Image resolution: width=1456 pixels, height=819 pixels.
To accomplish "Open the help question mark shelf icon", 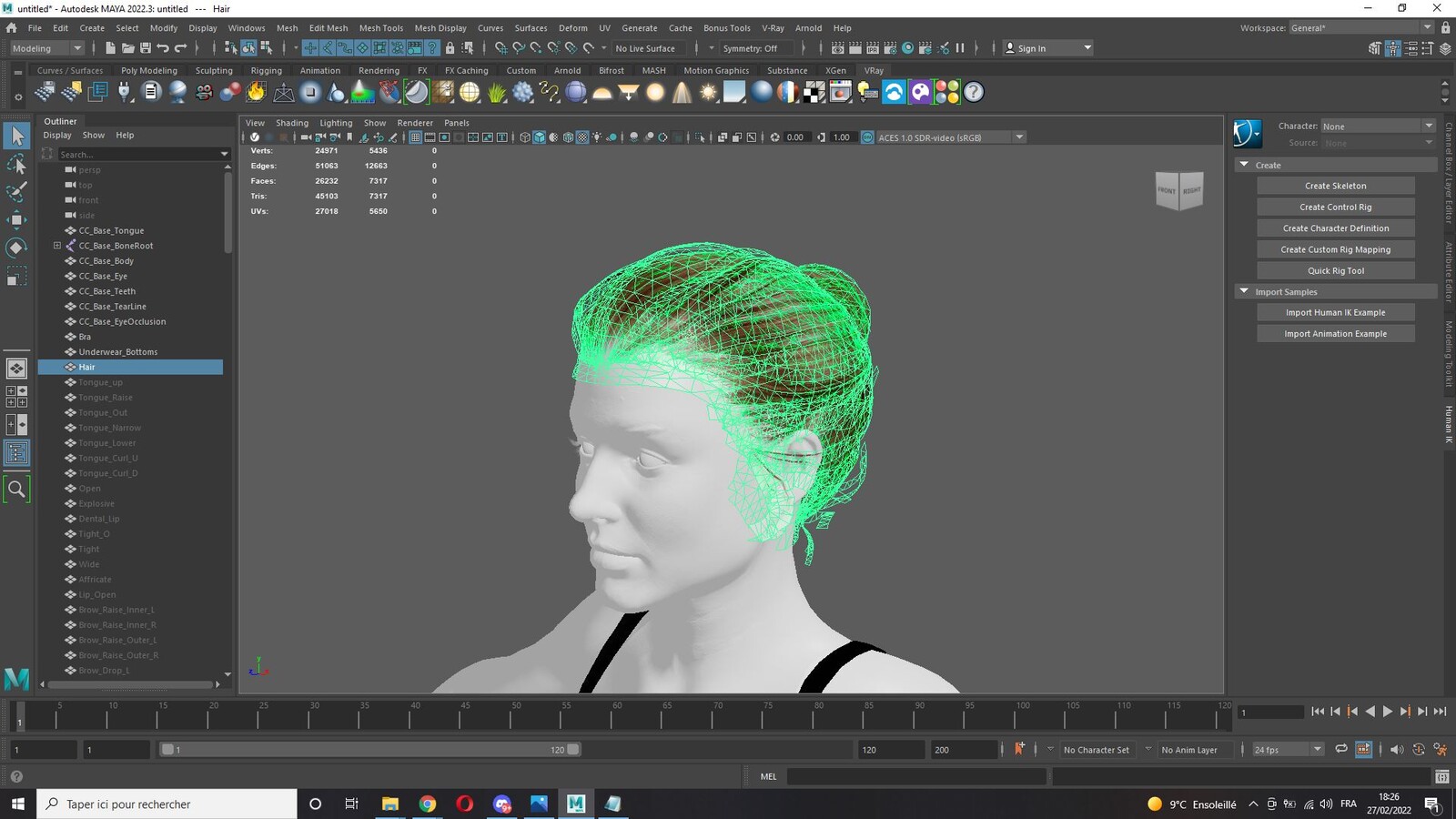I will (974, 92).
